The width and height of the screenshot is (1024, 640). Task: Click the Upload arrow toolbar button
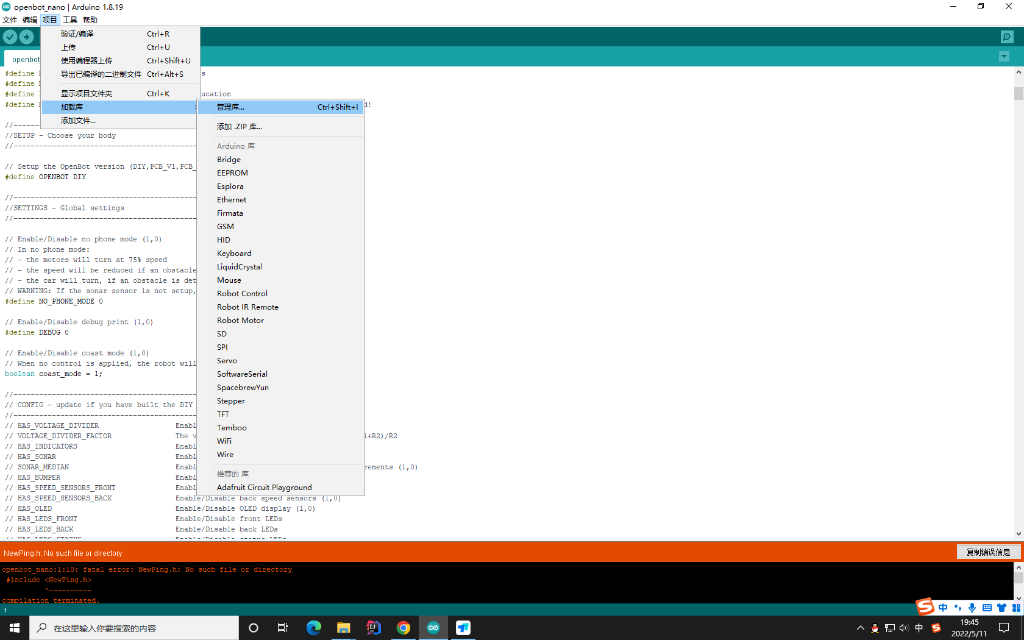pos(27,37)
